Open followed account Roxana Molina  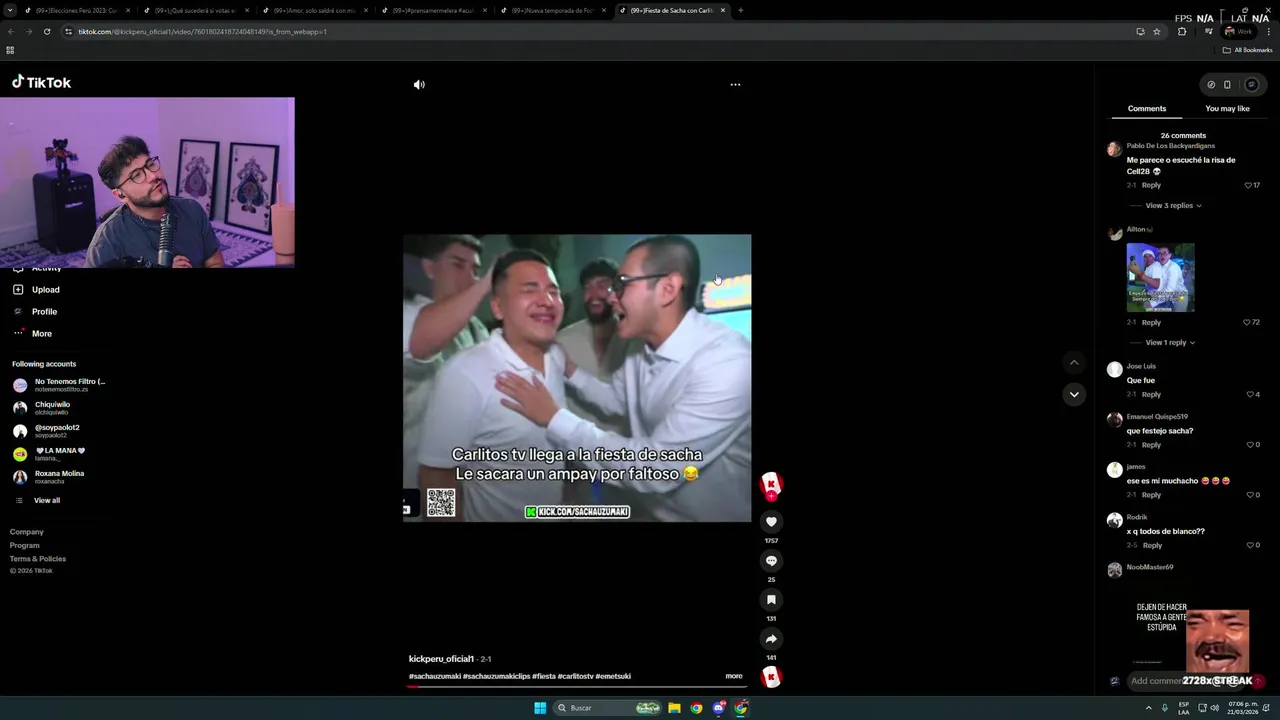[x=49, y=477]
